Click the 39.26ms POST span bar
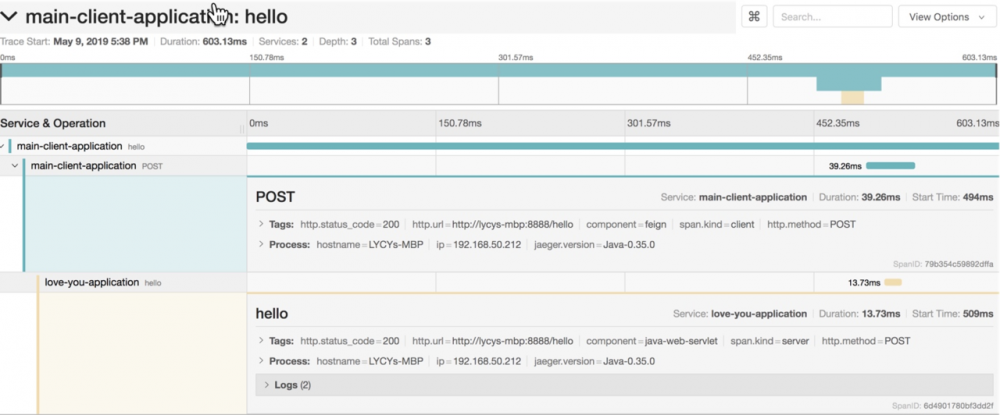 [x=890, y=166]
